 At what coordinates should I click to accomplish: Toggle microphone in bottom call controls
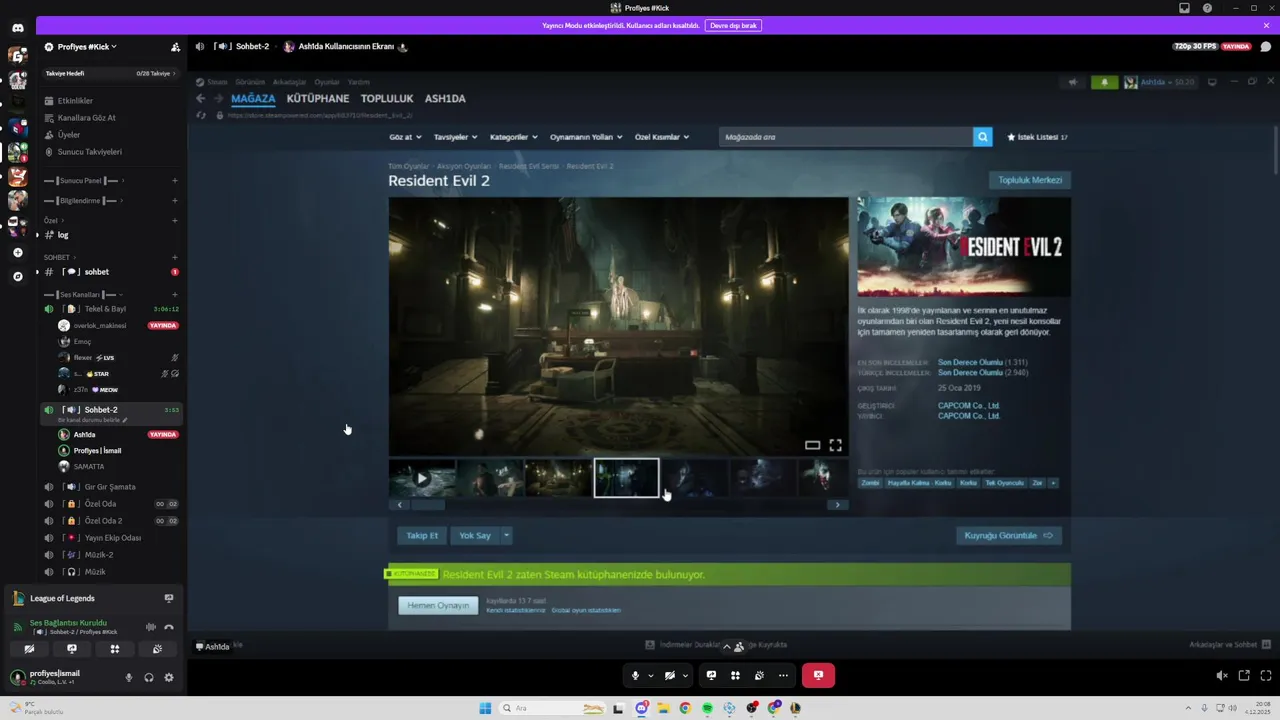tap(635, 675)
